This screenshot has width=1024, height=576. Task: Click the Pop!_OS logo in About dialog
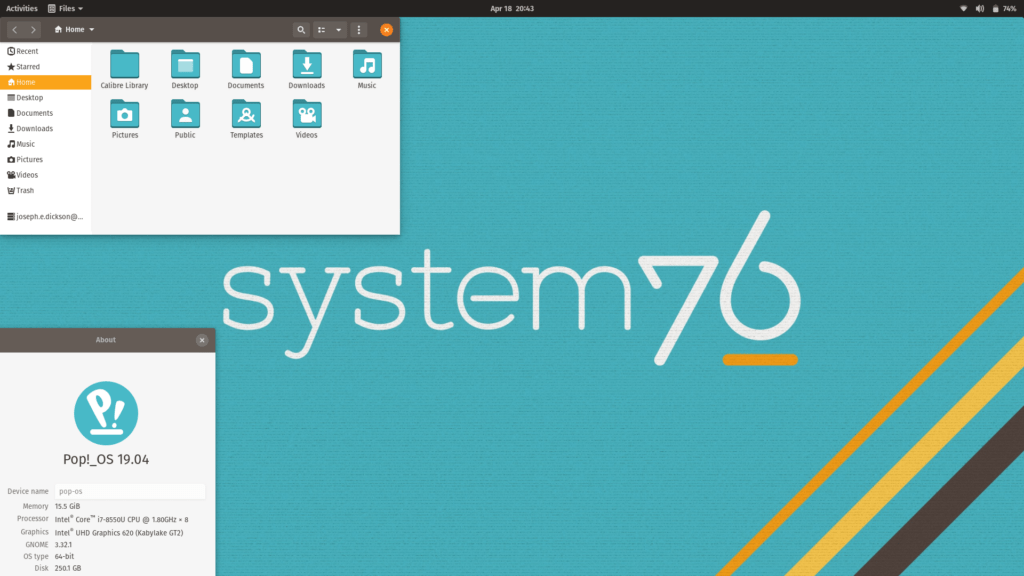[x=105, y=415]
